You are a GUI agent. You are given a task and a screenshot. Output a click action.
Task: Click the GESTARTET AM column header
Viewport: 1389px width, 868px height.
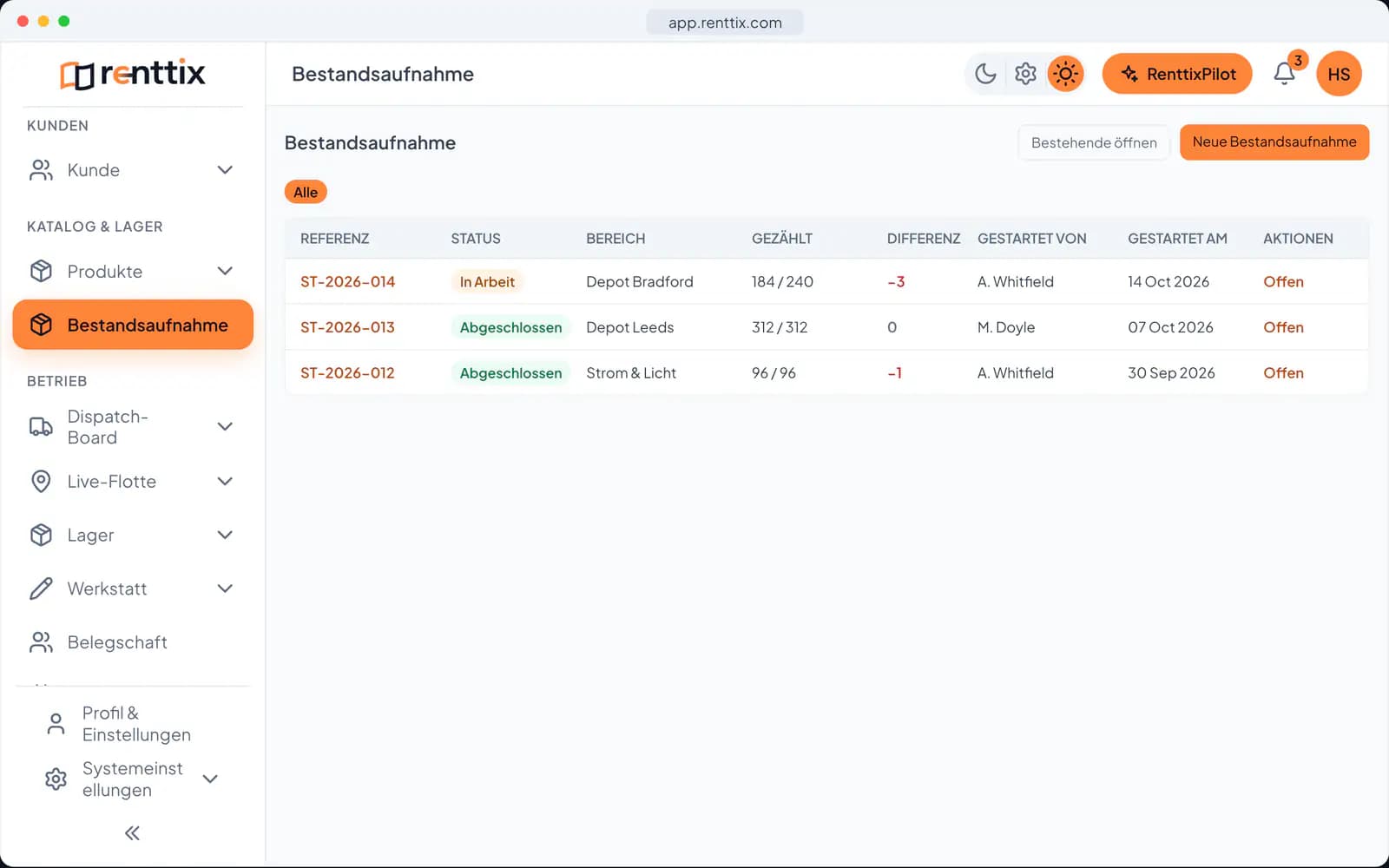click(x=1177, y=239)
